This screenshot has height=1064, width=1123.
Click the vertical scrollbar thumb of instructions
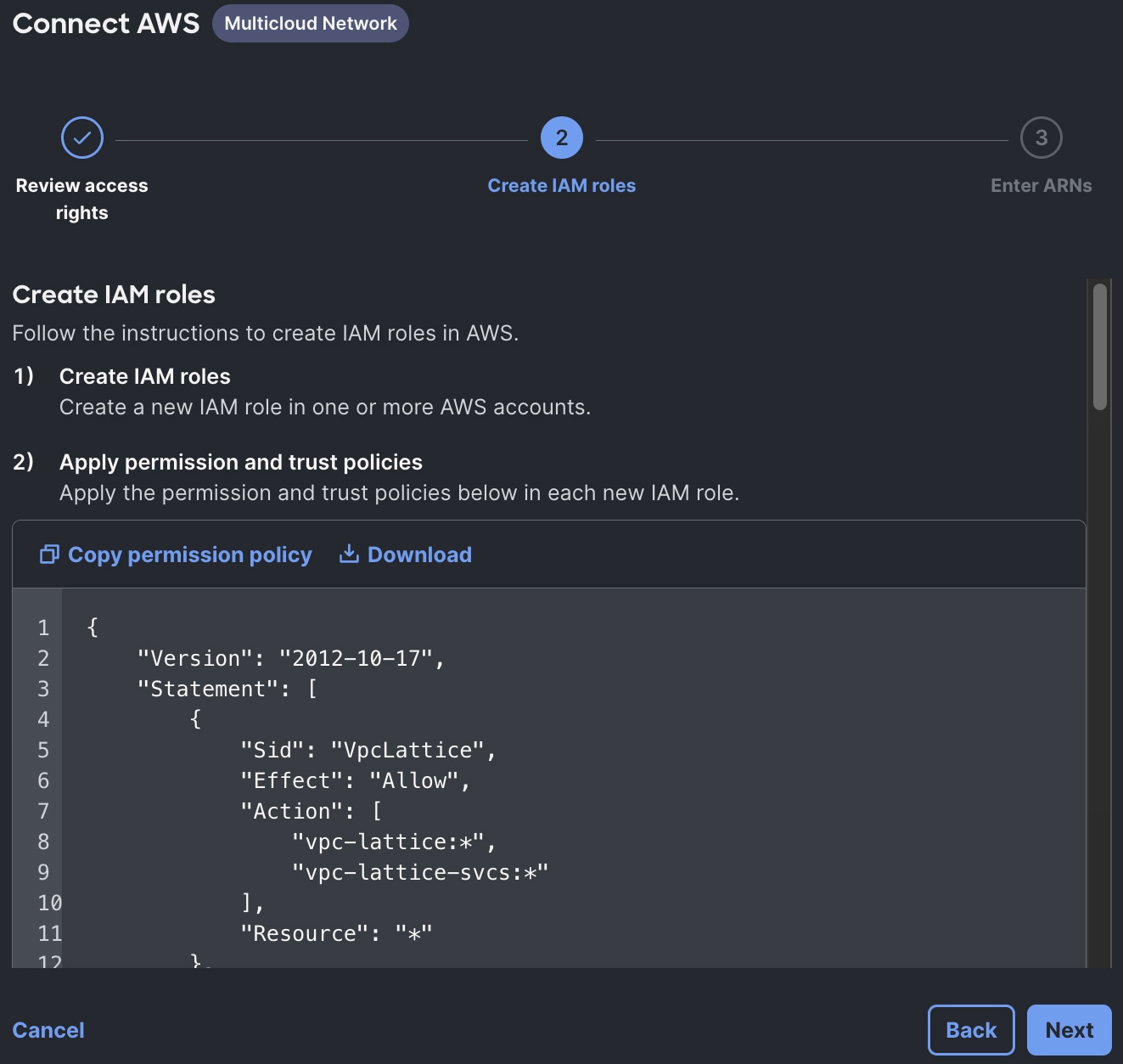coord(1100,346)
